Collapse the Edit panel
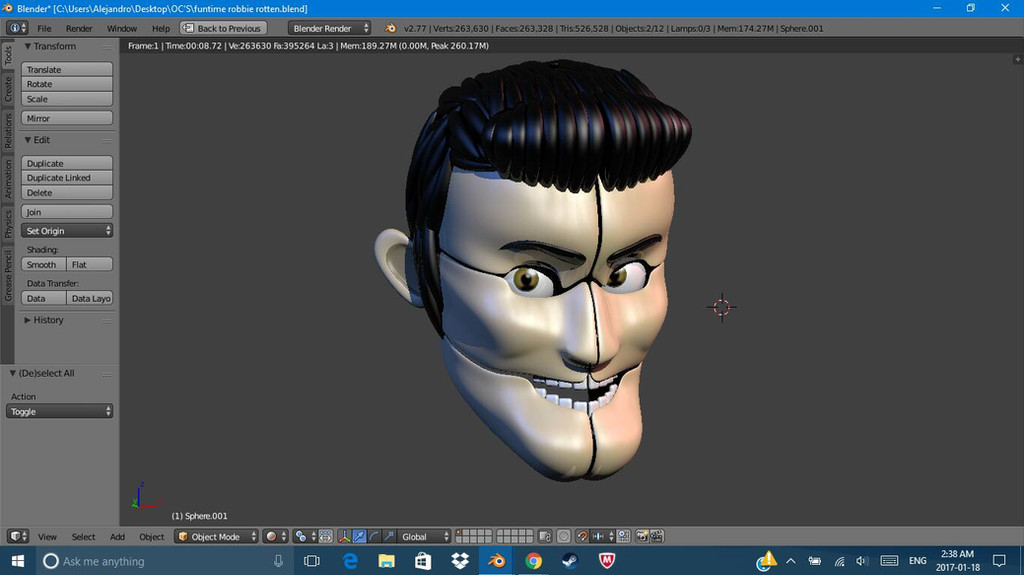Viewport: 1024px width, 575px height. (x=27, y=140)
